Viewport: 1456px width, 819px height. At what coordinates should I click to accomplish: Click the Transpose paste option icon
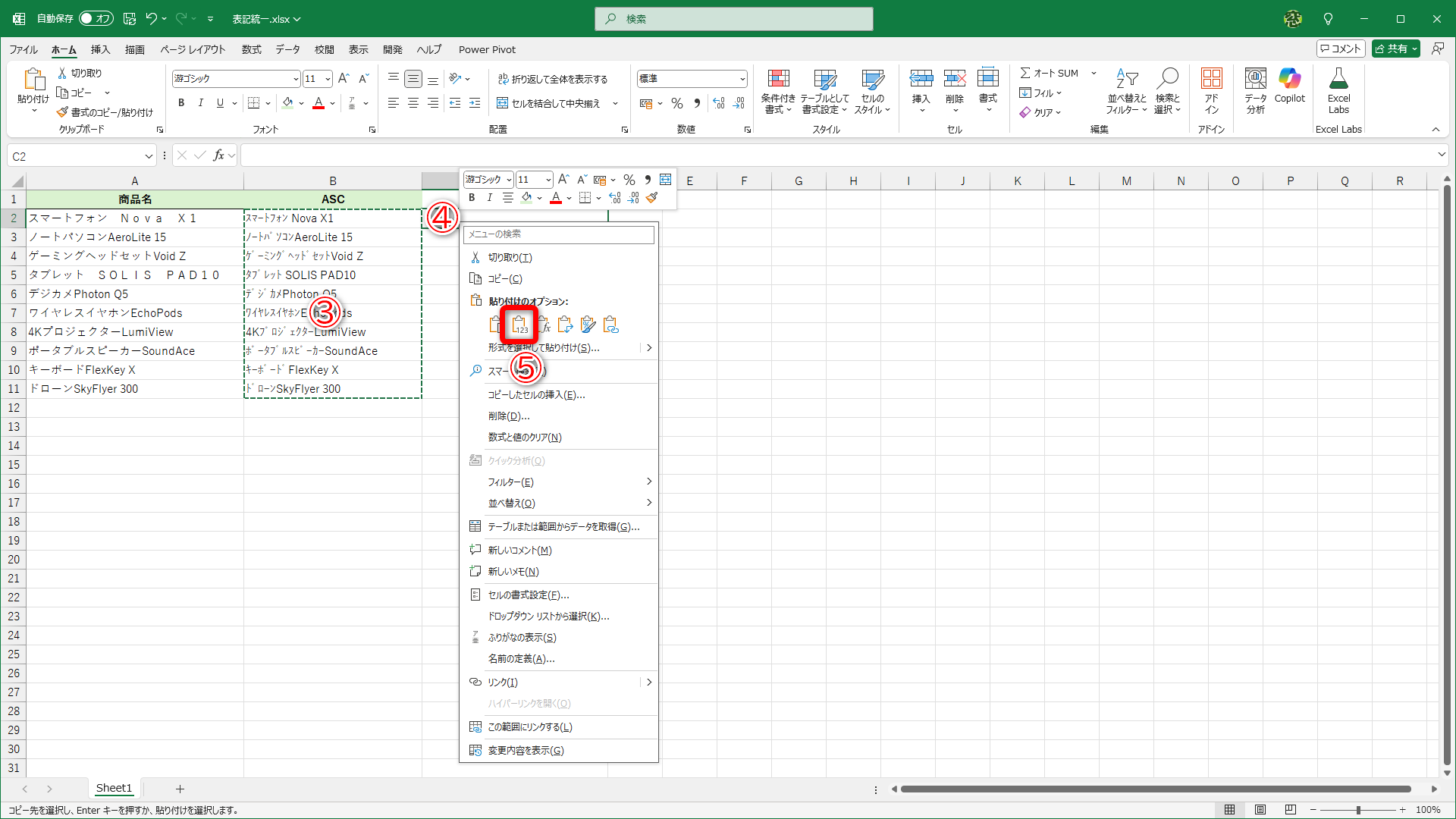pos(565,325)
